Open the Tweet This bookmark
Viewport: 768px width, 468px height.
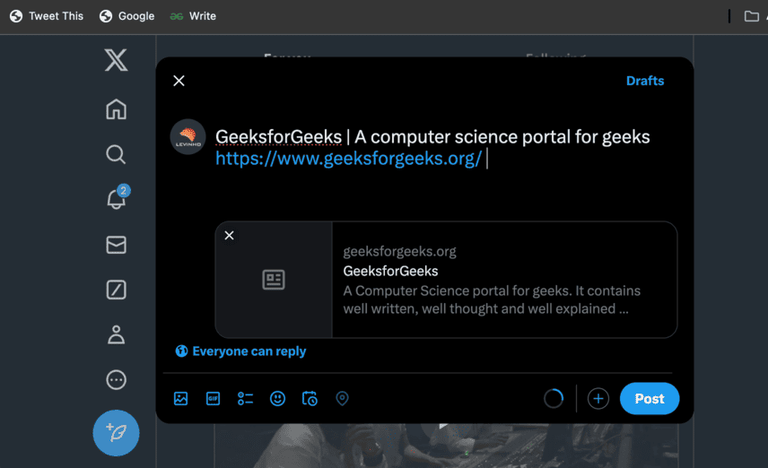[x=47, y=16]
